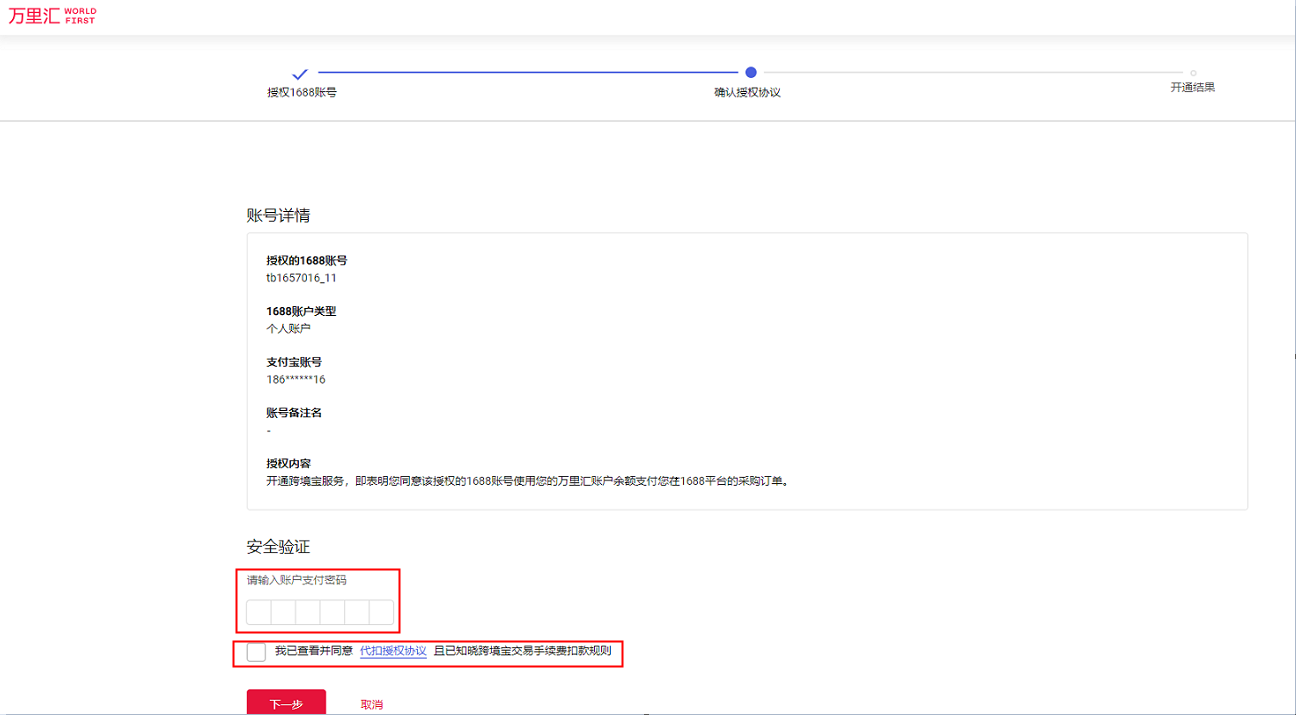Enable the 我已查看并同意 agreement checkbox
The height and width of the screenshot is (715, 1296).
coord(255,652)
